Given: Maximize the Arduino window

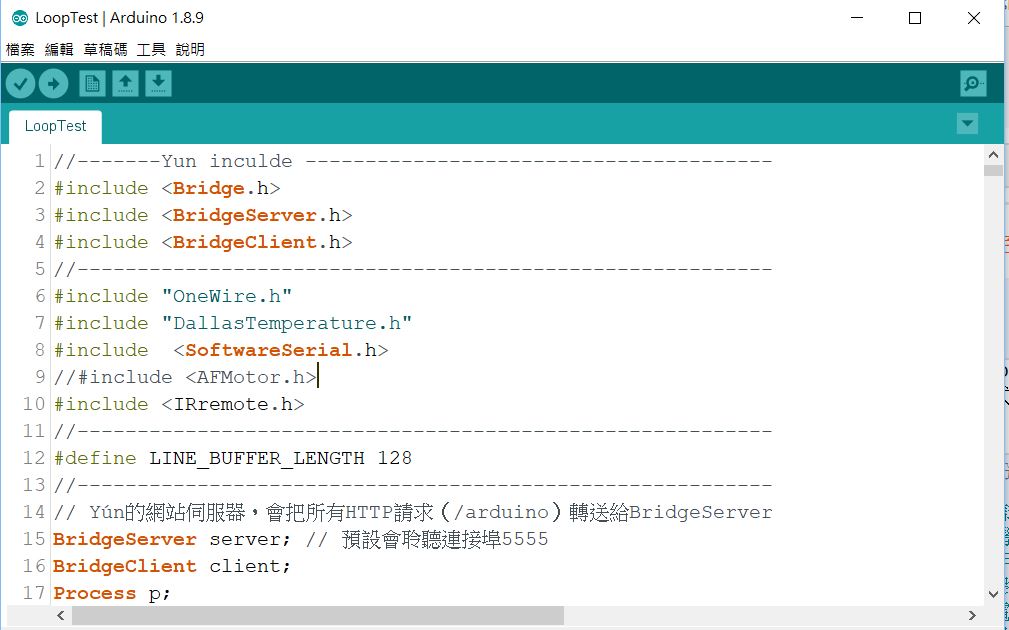Looking at the screenshot, I should tap(915, 18).
